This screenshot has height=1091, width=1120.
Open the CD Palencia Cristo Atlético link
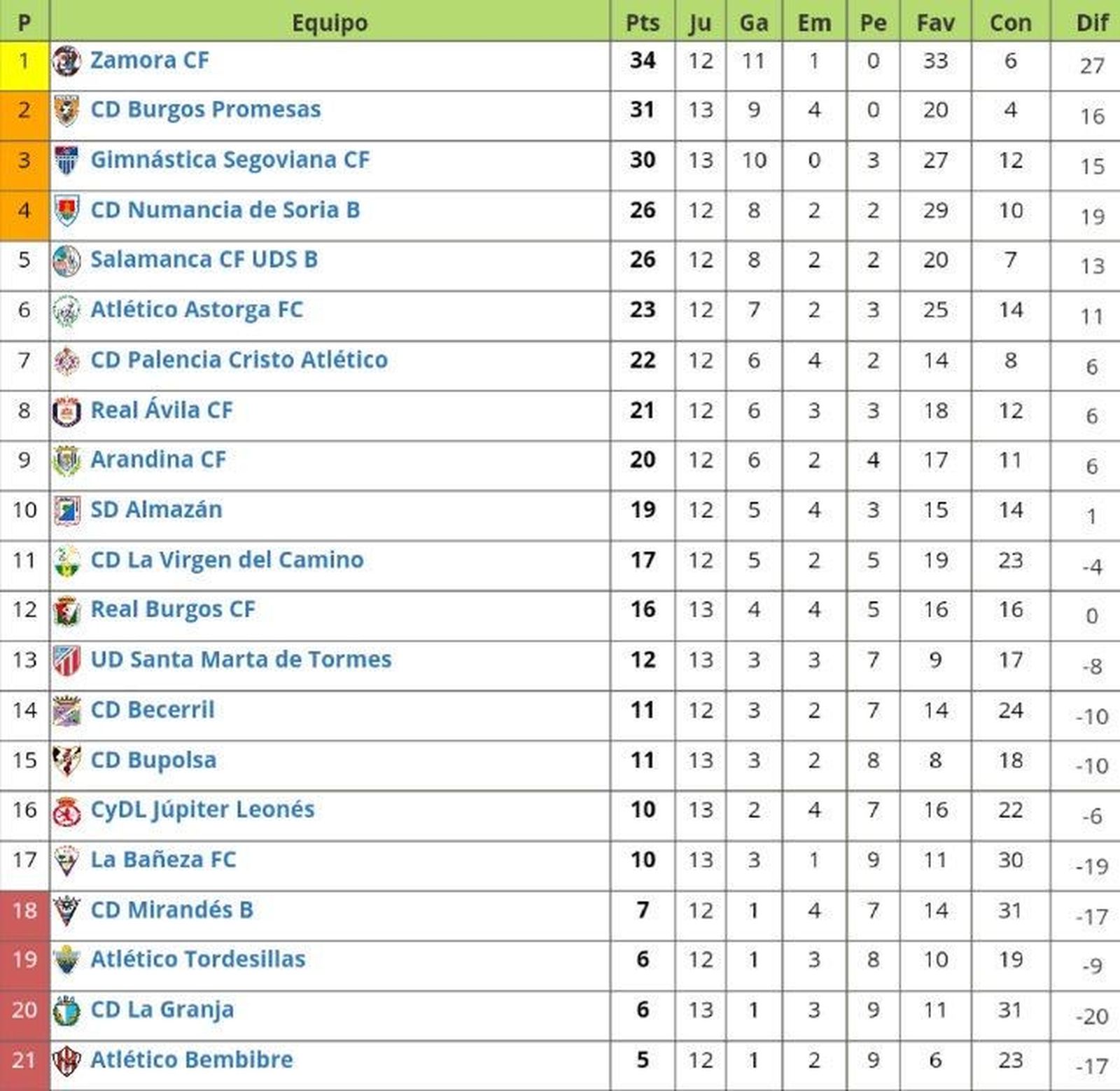(x=239, y=360)
